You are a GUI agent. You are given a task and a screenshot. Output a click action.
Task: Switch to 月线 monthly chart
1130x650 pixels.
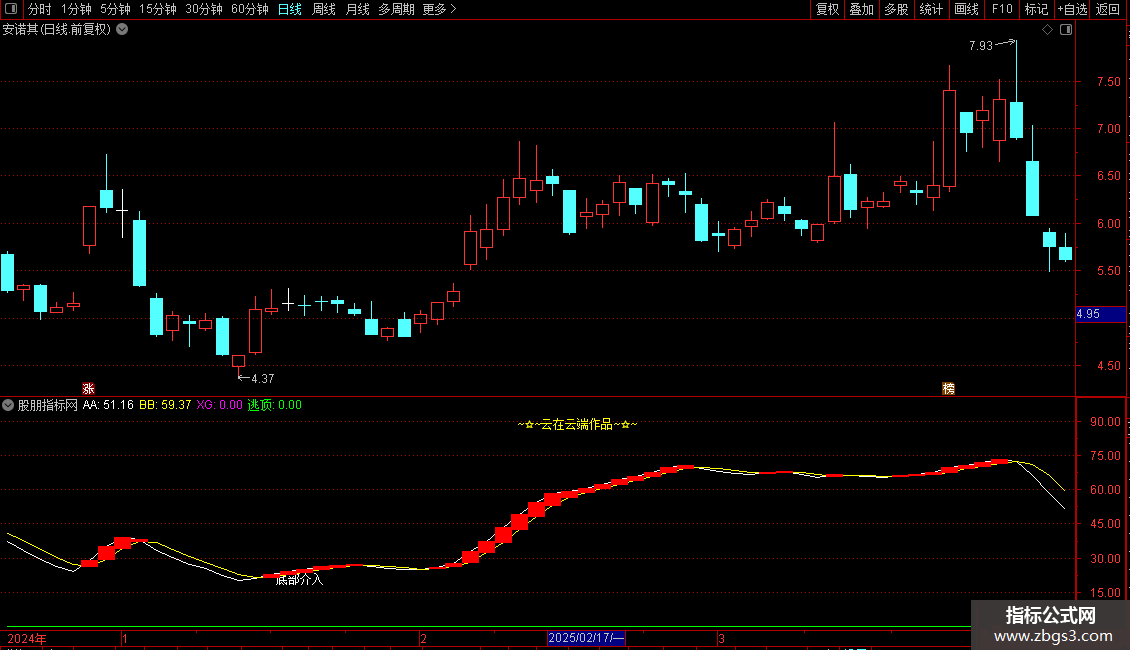coord(357,9)
